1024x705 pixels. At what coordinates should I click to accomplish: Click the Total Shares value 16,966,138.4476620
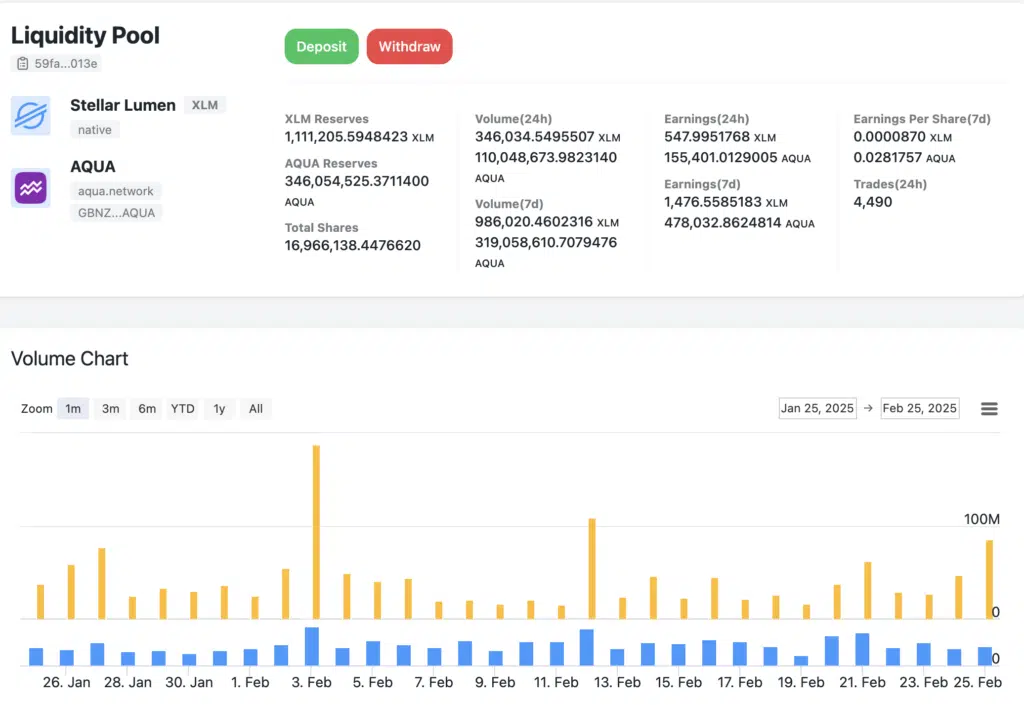(x=353, y=245)
